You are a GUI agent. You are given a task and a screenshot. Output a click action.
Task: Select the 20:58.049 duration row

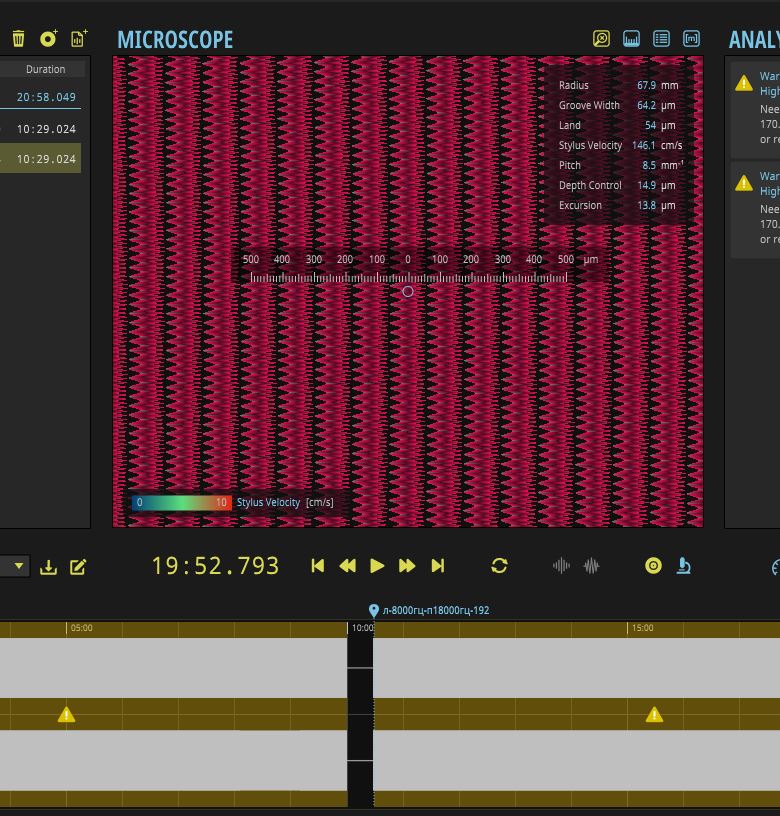(x=45, y=97)
